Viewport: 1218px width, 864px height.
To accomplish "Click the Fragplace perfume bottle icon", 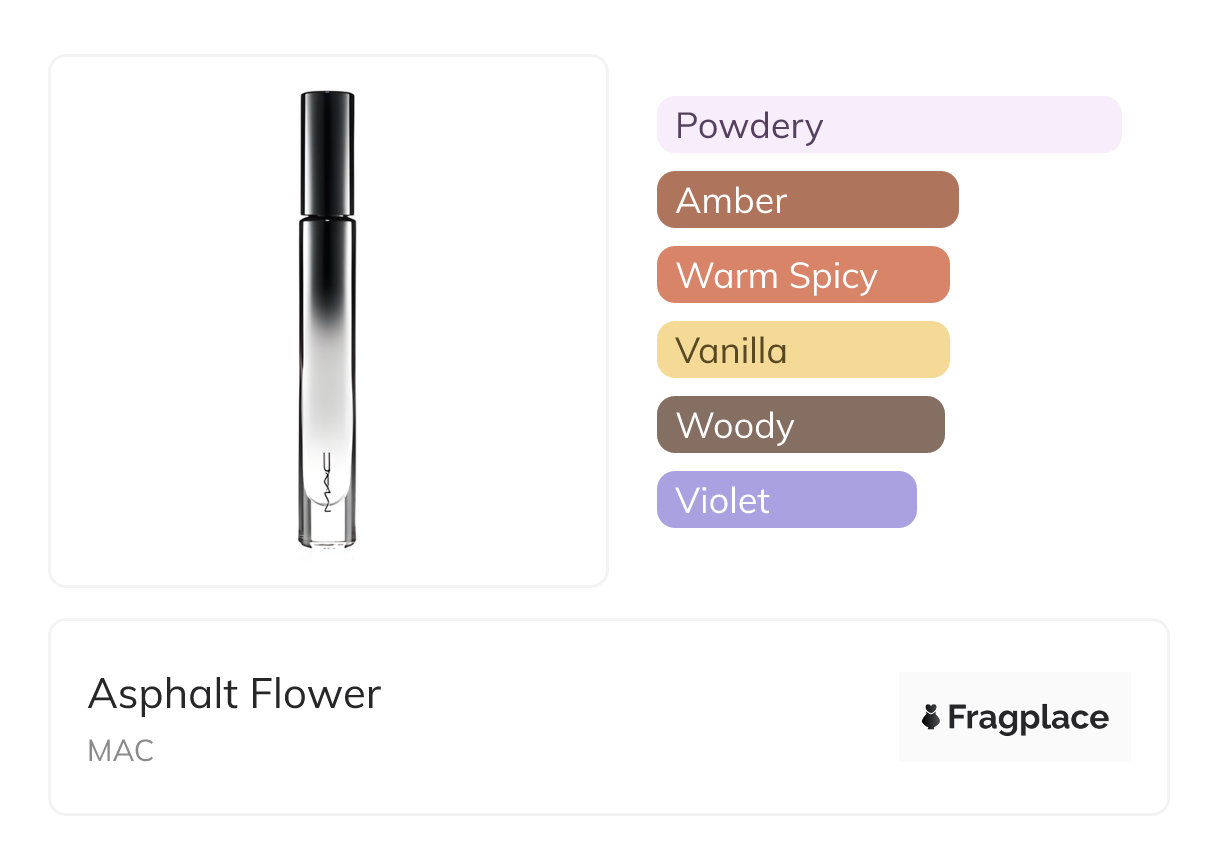I will (x=931, y=717).
